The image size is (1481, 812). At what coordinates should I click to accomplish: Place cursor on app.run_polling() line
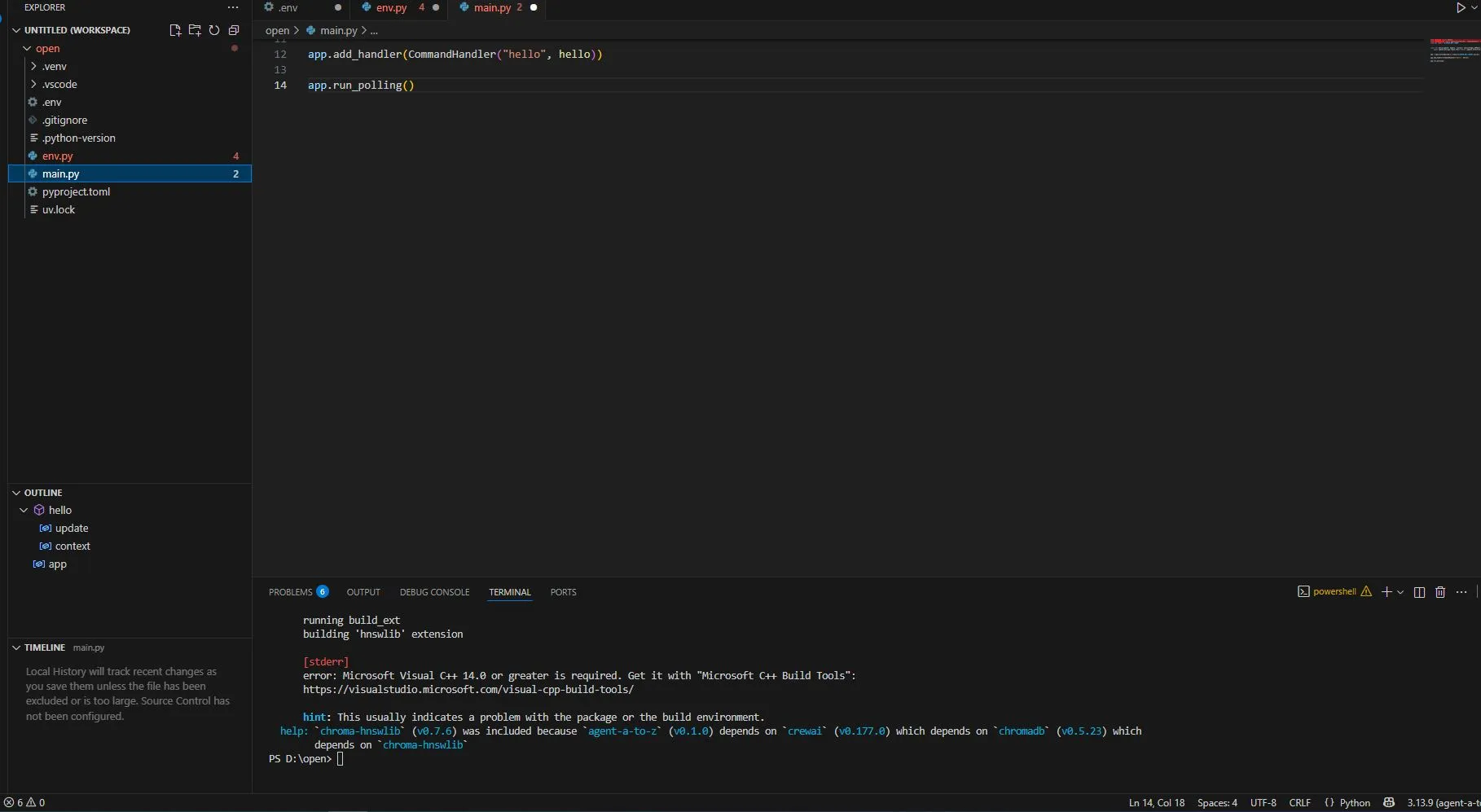(361, 86)
